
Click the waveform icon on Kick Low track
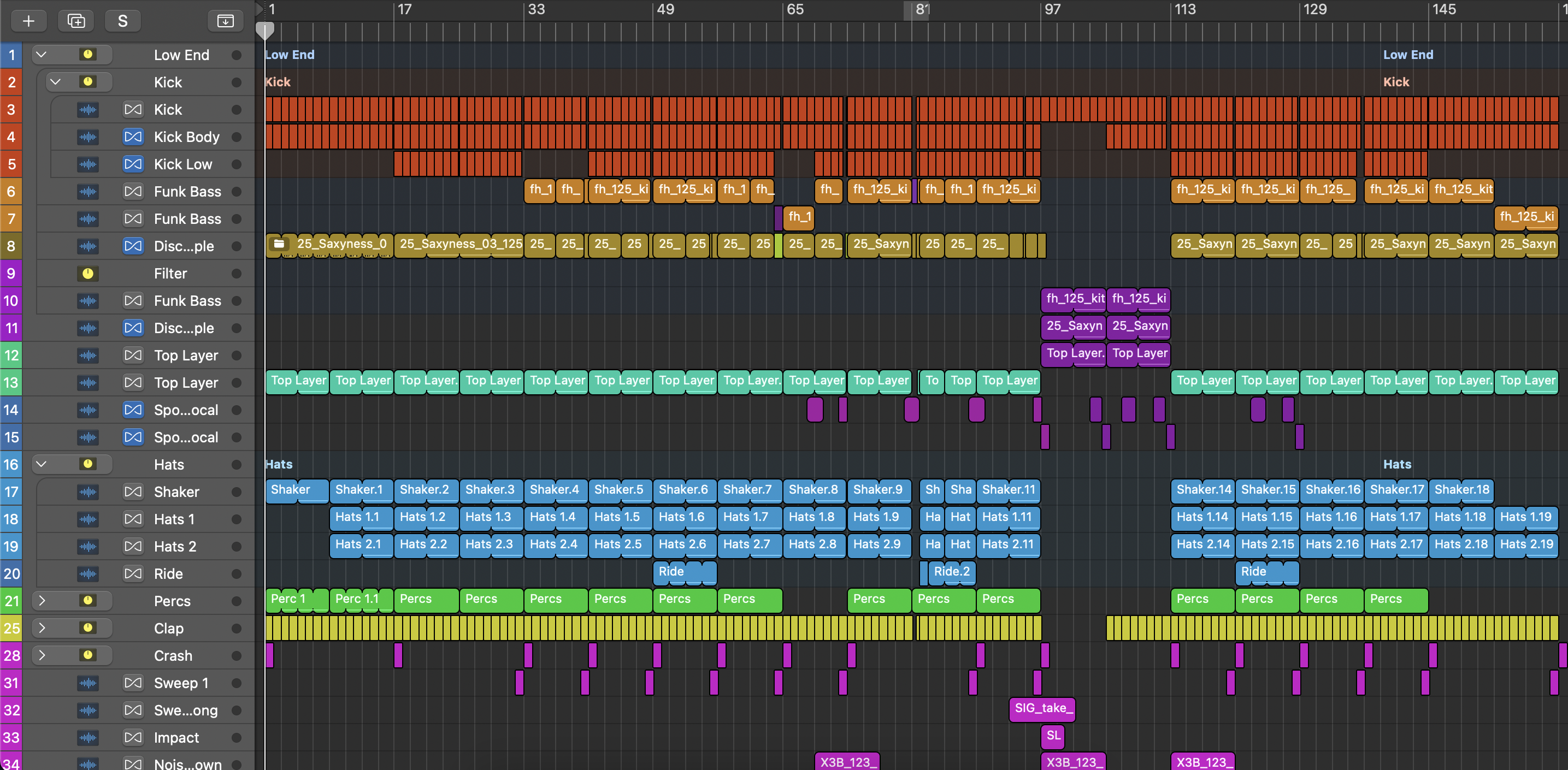click(89, 164)
